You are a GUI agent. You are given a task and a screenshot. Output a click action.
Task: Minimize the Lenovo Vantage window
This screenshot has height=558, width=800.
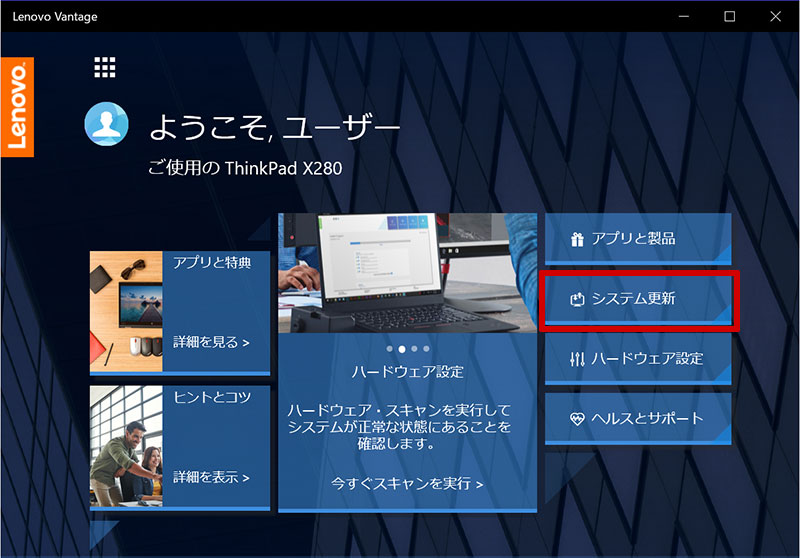[x=684, y=16]
